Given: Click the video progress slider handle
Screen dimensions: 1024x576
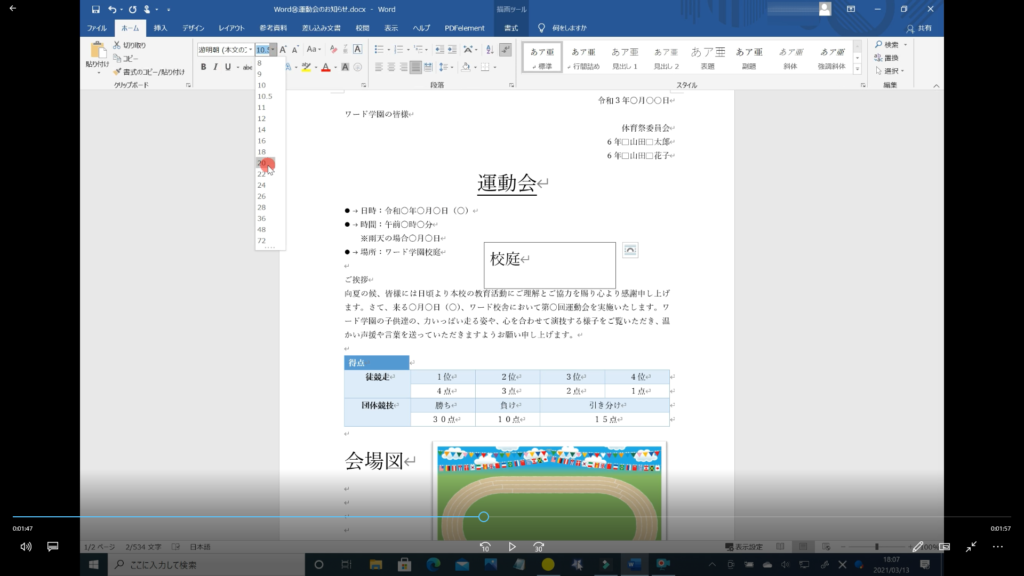Looking at the screenshot, I should coord(483,517).
